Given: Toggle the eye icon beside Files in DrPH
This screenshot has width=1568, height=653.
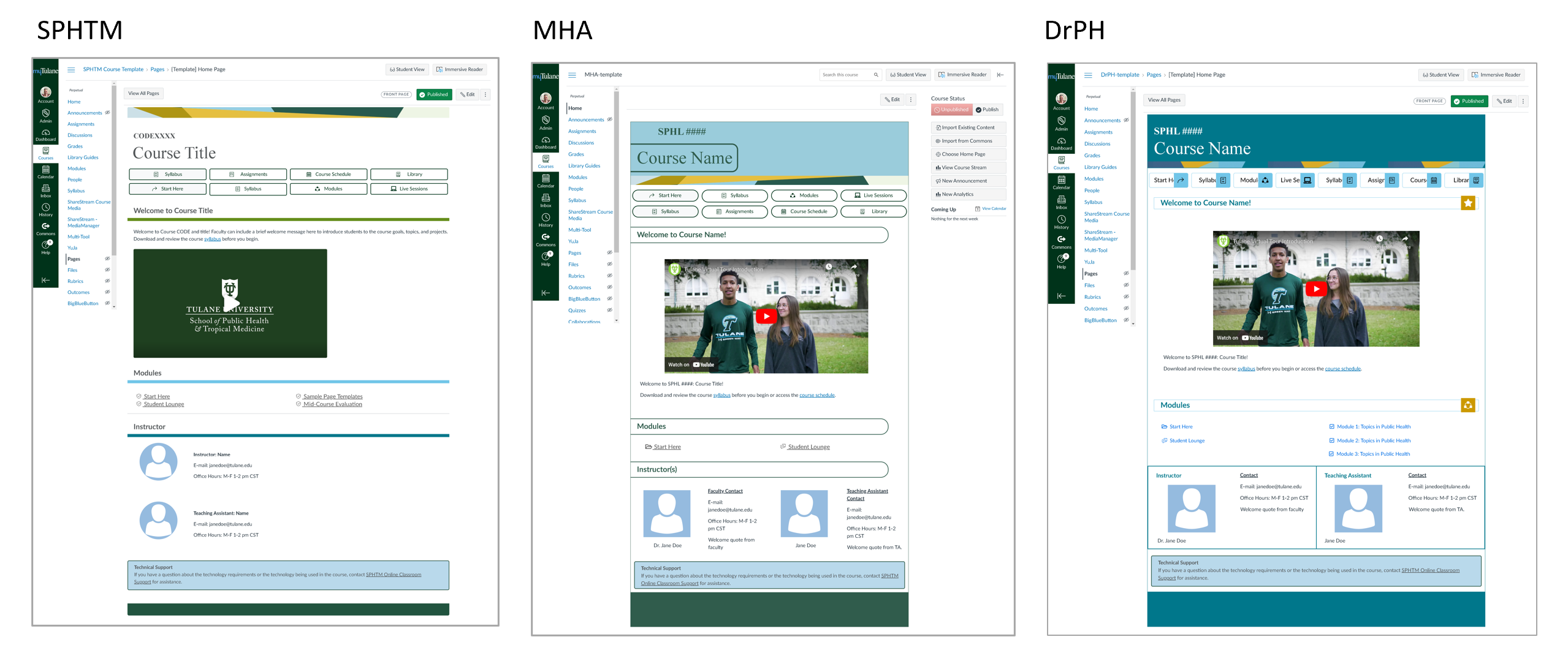Looking at the screenshot, I should [1125, 285].
